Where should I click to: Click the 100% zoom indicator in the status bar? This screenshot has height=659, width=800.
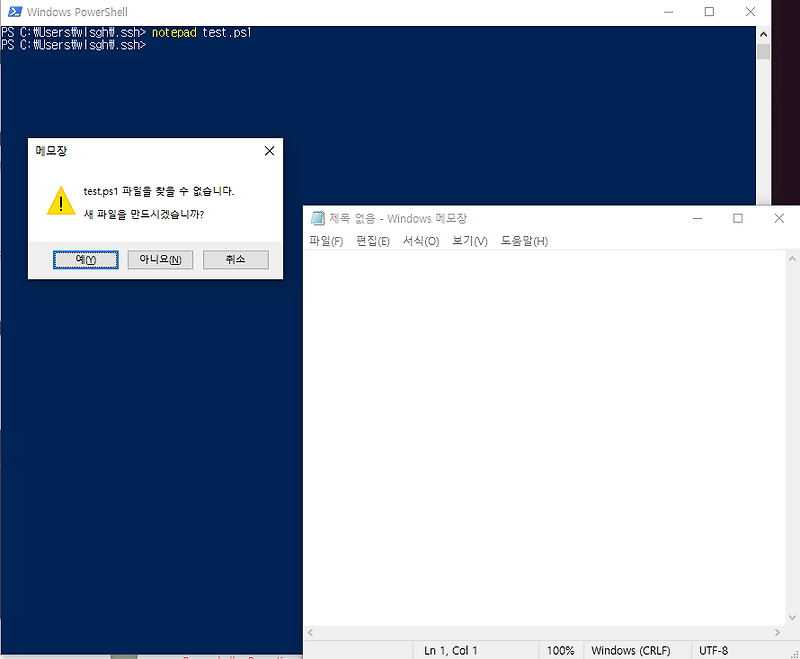tap(561, 650)
